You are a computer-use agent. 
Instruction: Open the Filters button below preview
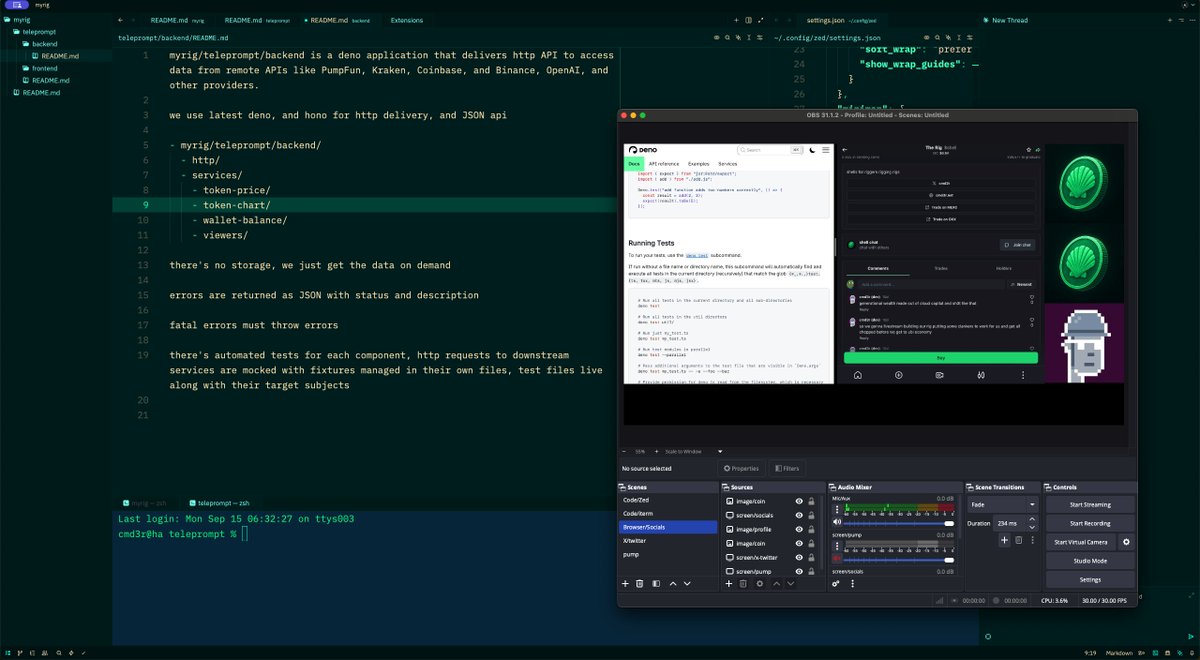786,468
